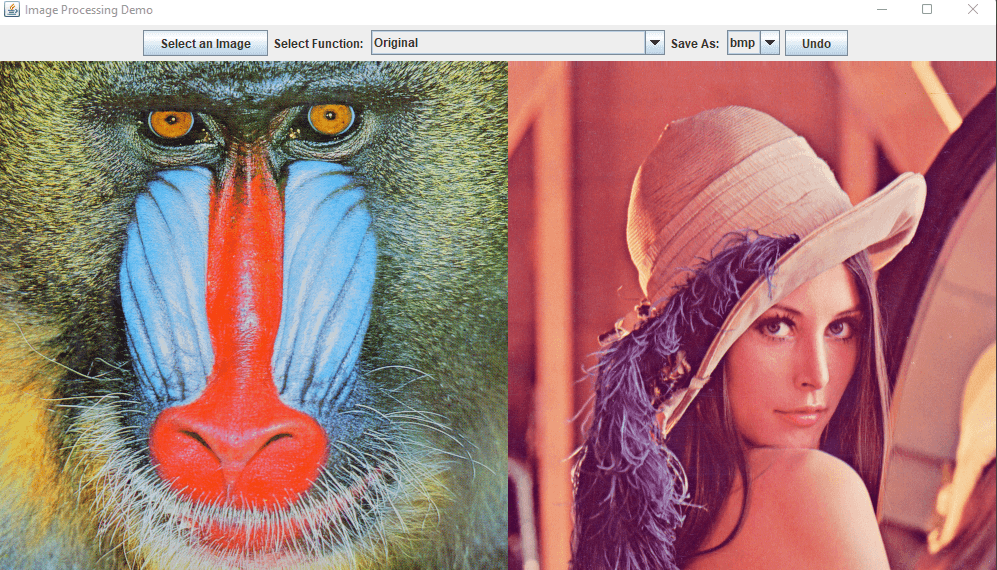
Task: Click the Select an Image button
Action: [205, 43]
